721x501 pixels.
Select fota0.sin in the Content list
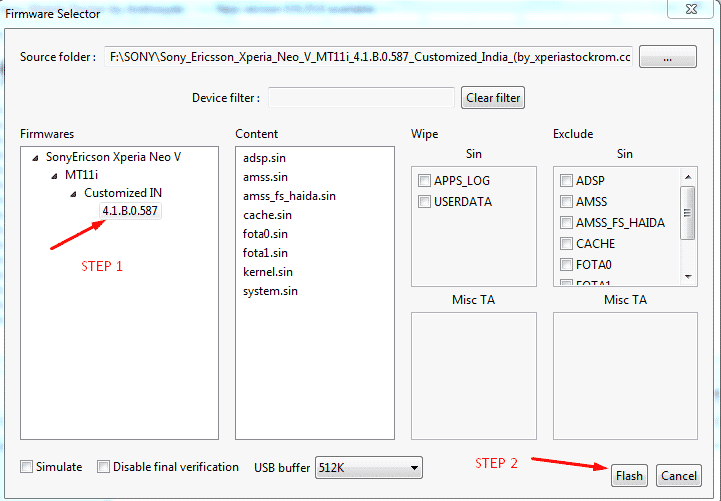point(265,234)
